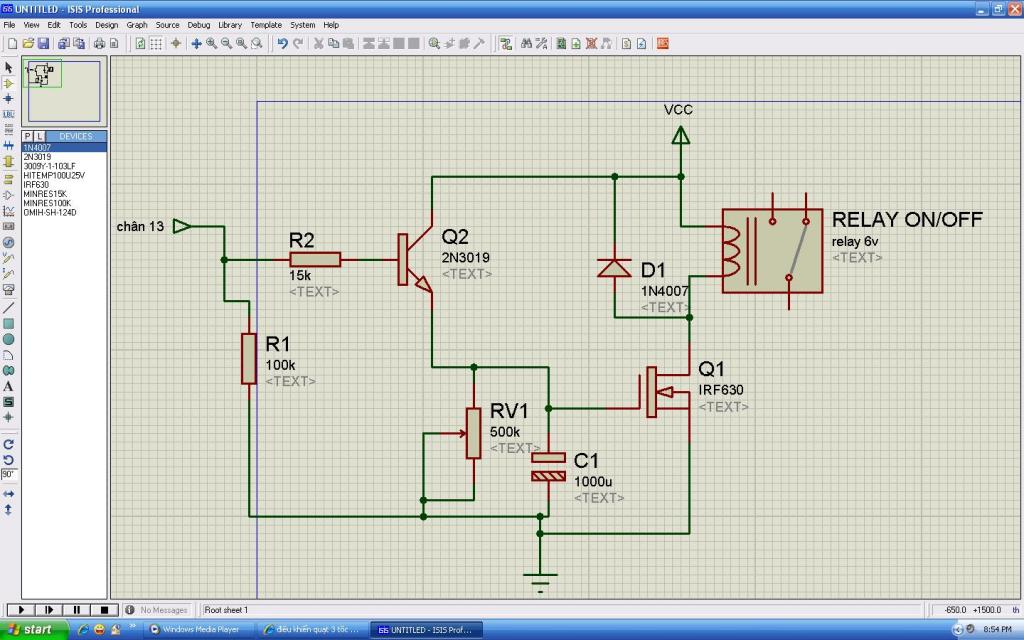Click the L library manage button
Image resolution: width=1024 pixels, height=640 pixels.
39,136
